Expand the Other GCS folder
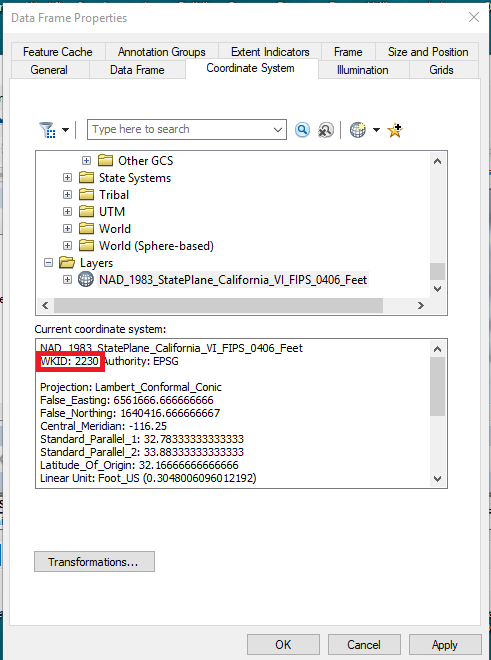Screen dimensions: 491x660 pos(86,160)
